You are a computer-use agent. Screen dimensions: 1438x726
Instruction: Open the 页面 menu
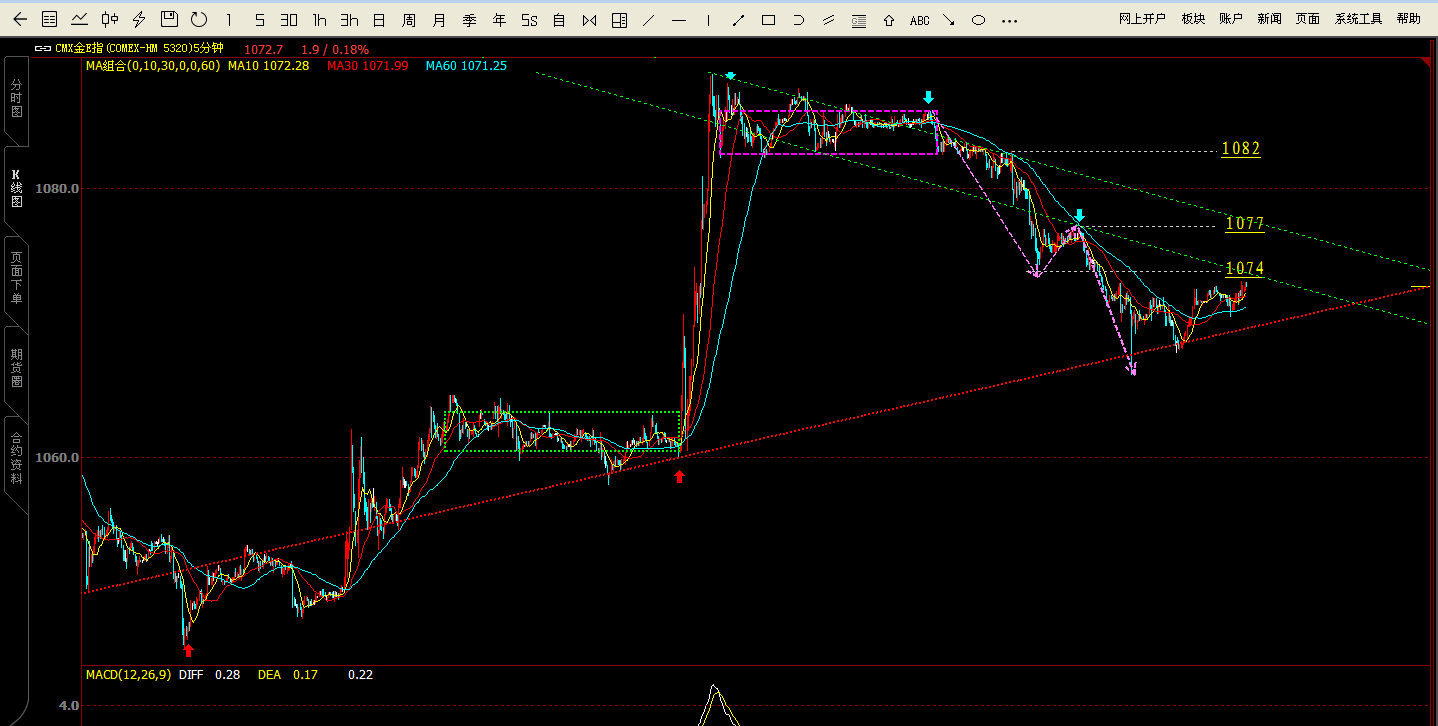(x=1307, y=19)
